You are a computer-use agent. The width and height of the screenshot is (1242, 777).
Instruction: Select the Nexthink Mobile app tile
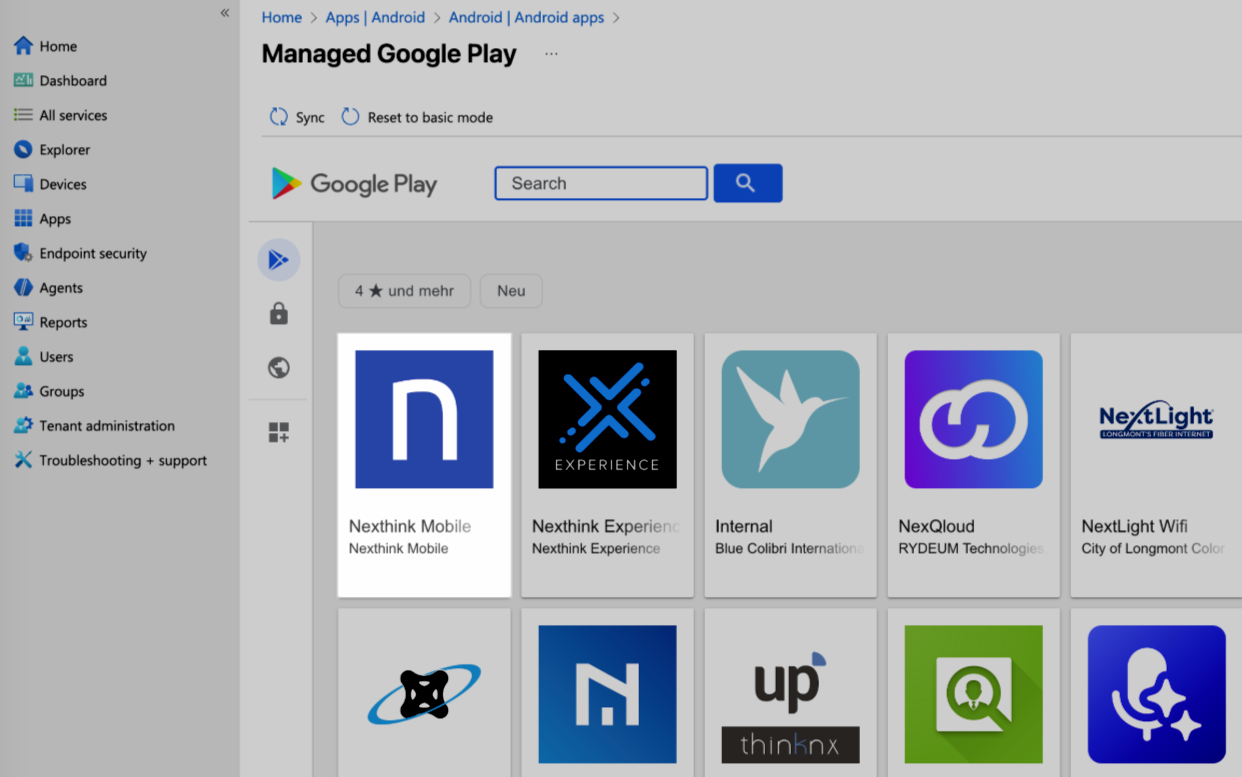[424, 464]
